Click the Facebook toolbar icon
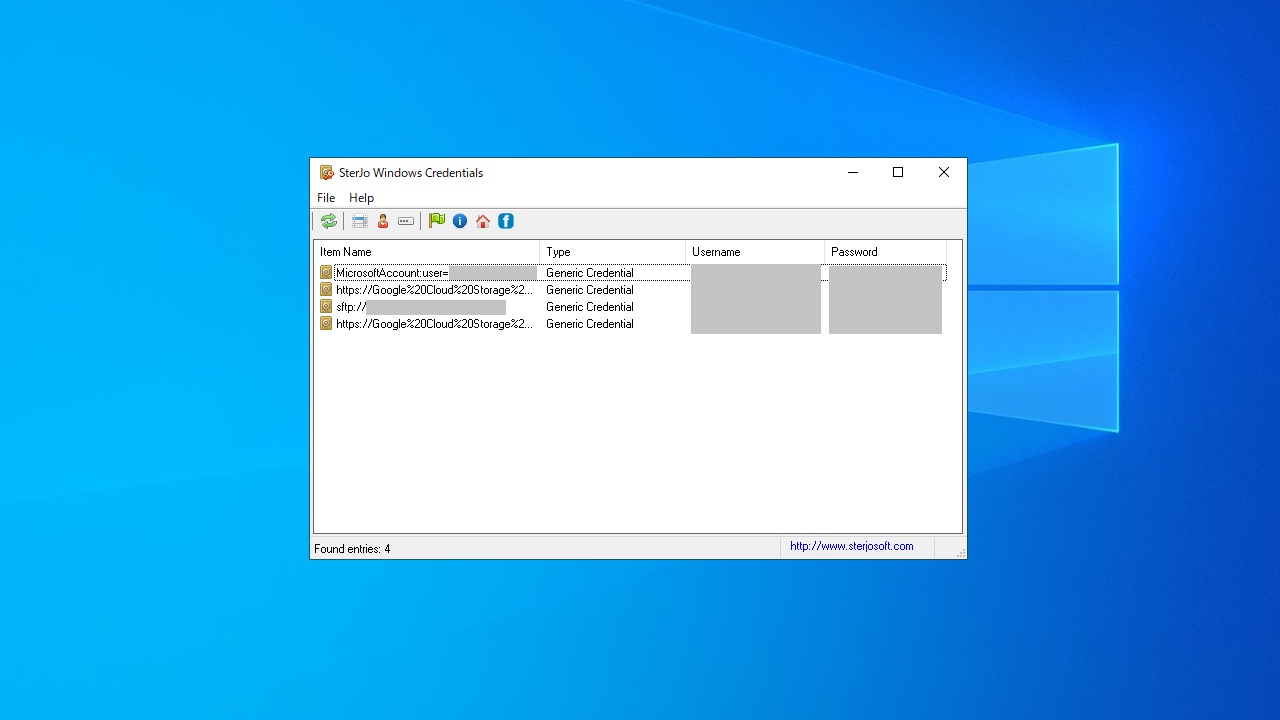This screenshot has width=1280, height=720. pyautogui.click(x=506, y=221)
